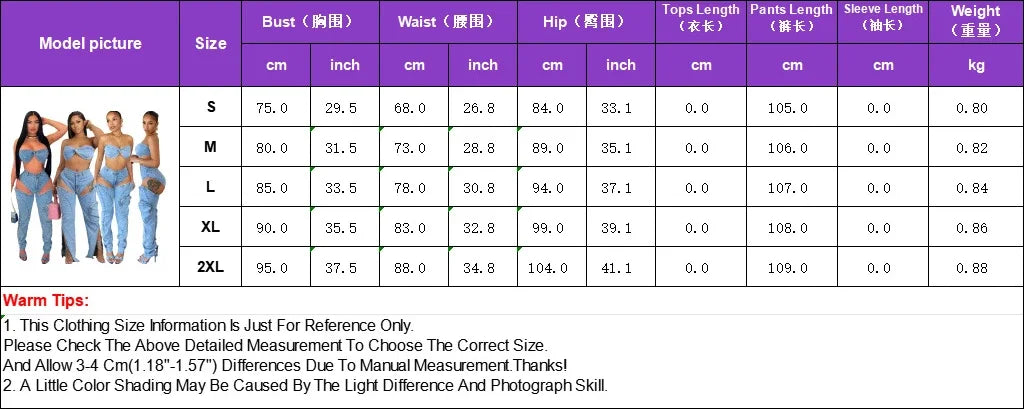Click the 2XL size row label
Viewport: 1024px width, 409px height.
click(x=210, y=267)
